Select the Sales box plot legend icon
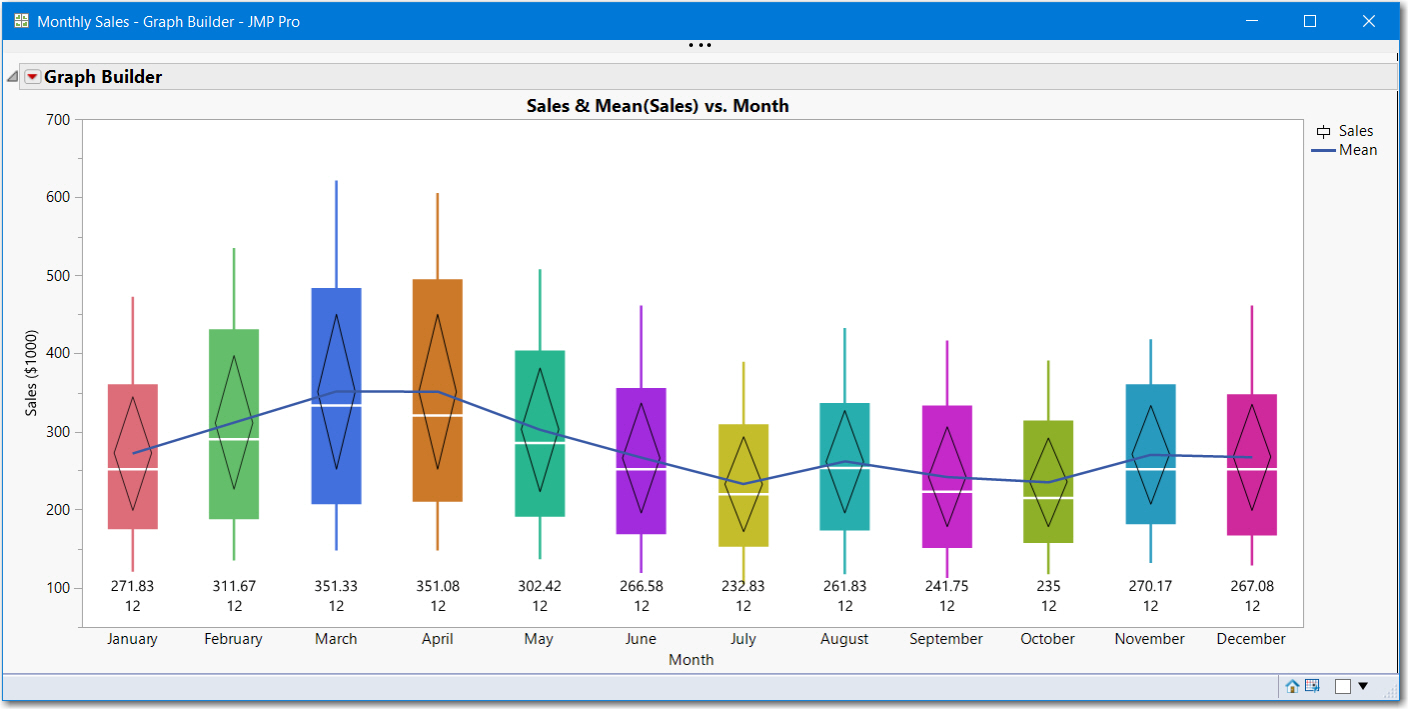 coord(1323,131)
